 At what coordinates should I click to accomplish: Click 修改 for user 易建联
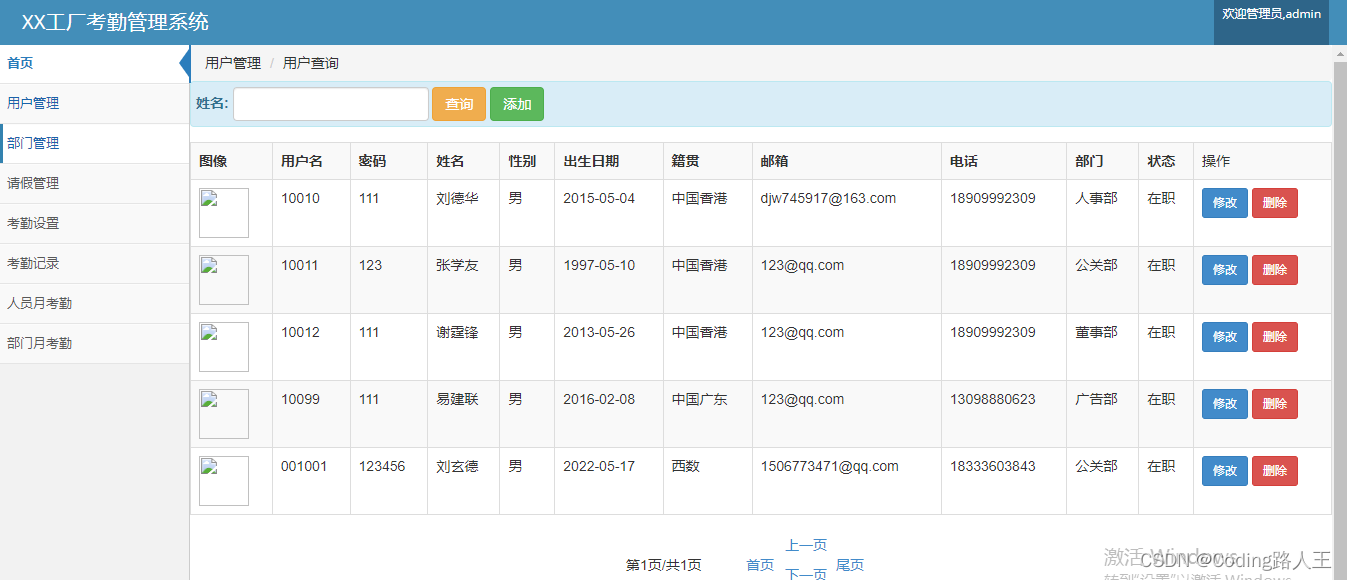[1224, 403]
